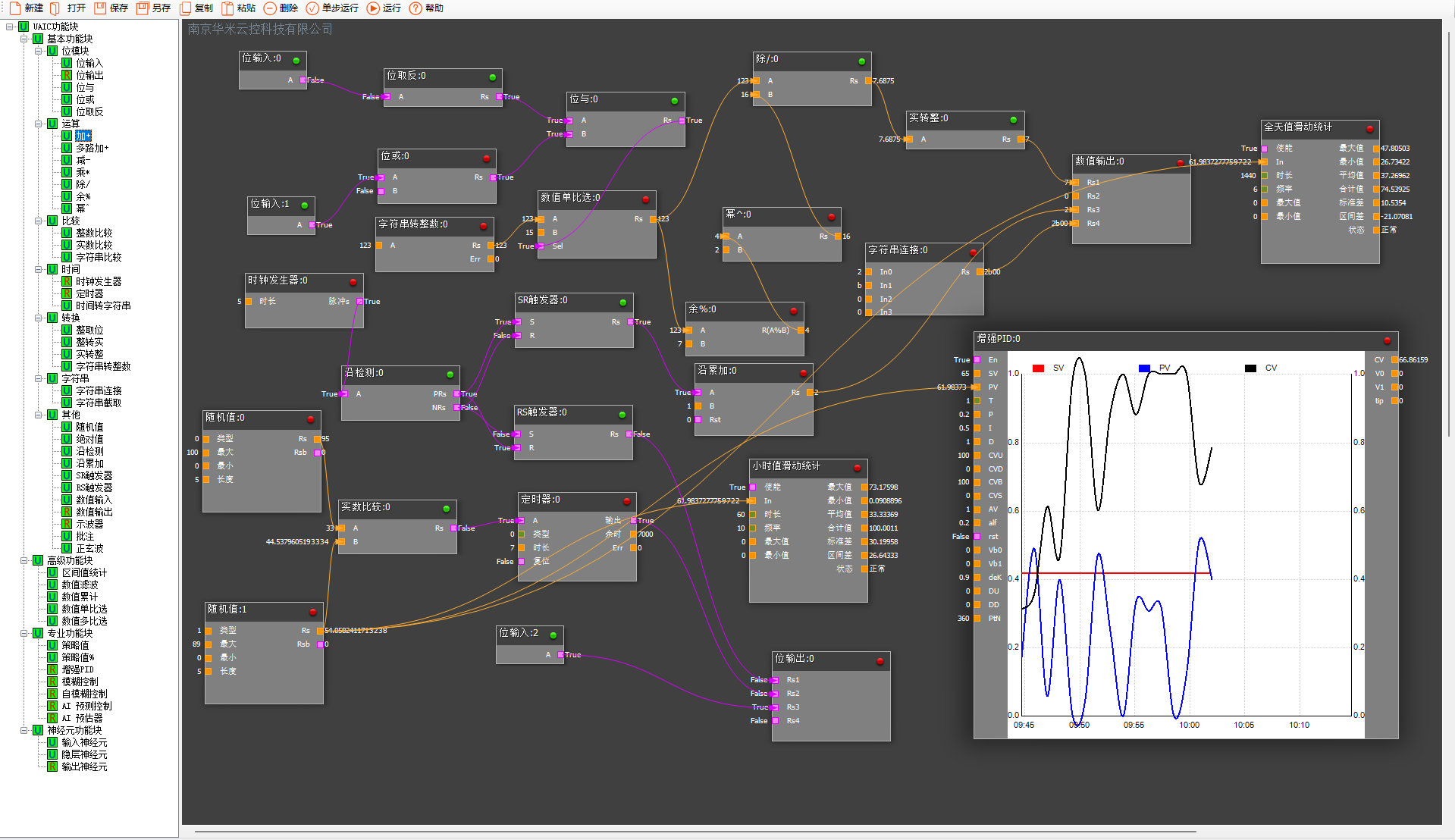Select 增强PID in the function tree

77,669
